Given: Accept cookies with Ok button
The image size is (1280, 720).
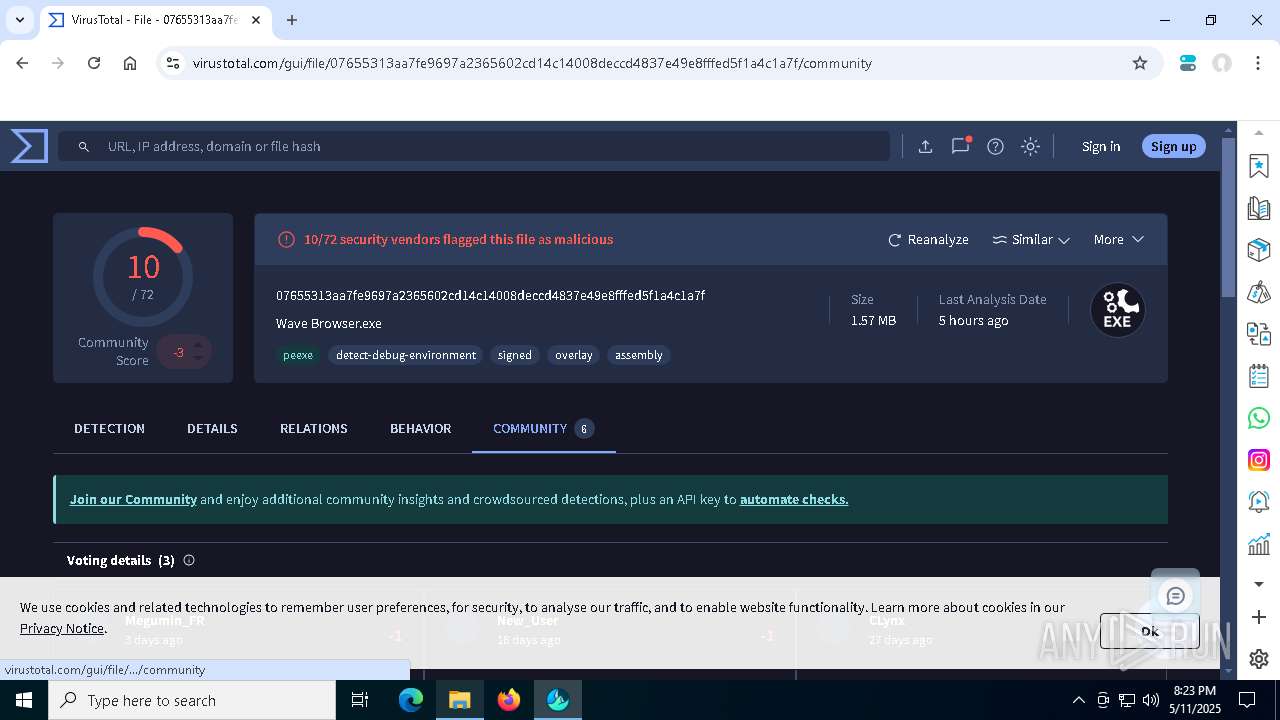Looking at the screenshot, I should point(1149,631).
